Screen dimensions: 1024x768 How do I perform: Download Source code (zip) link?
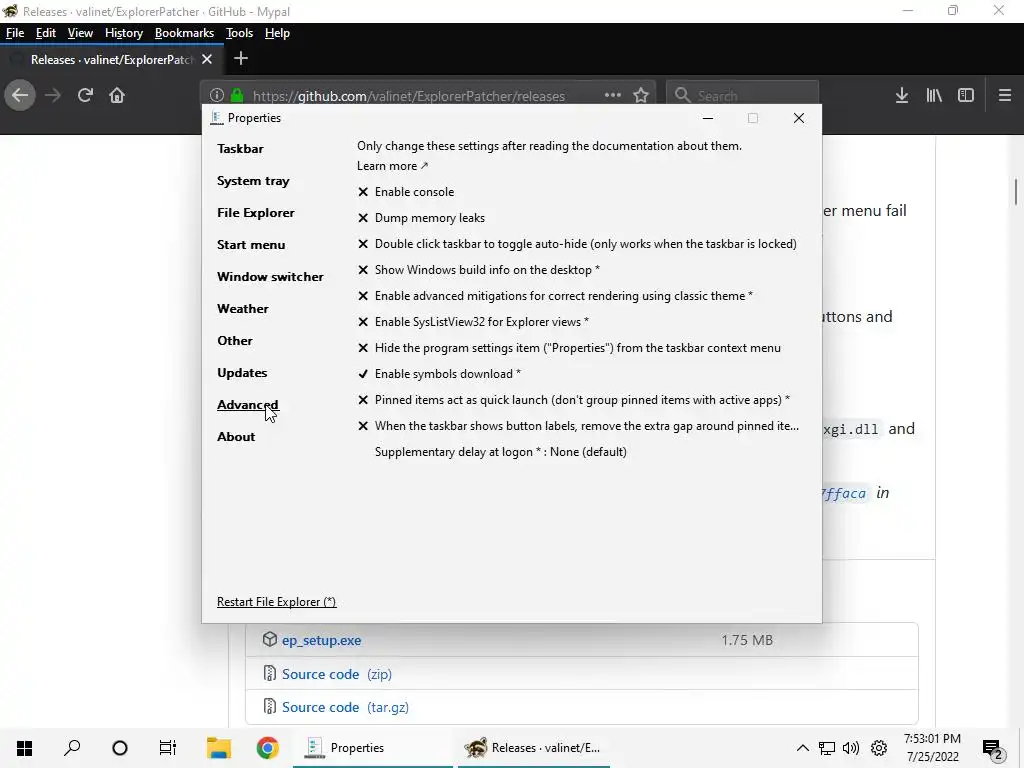coord(337,674)
